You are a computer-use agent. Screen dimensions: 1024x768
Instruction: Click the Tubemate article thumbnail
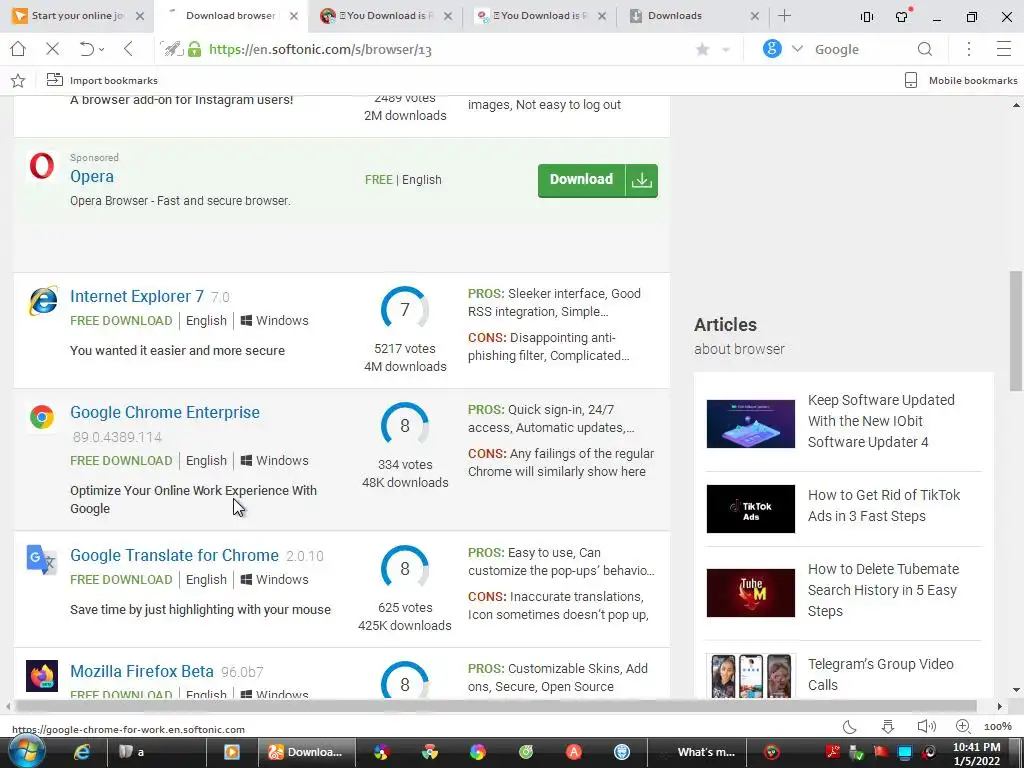pos(751,593)
